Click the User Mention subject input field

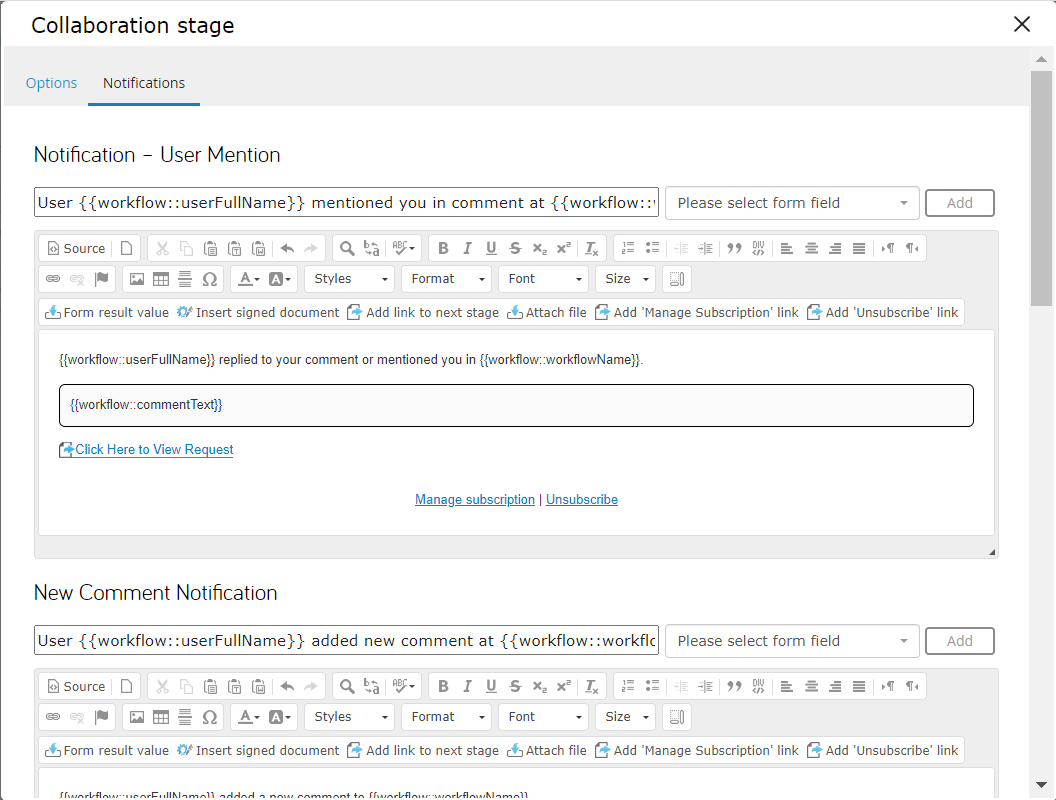coord(346,203)
